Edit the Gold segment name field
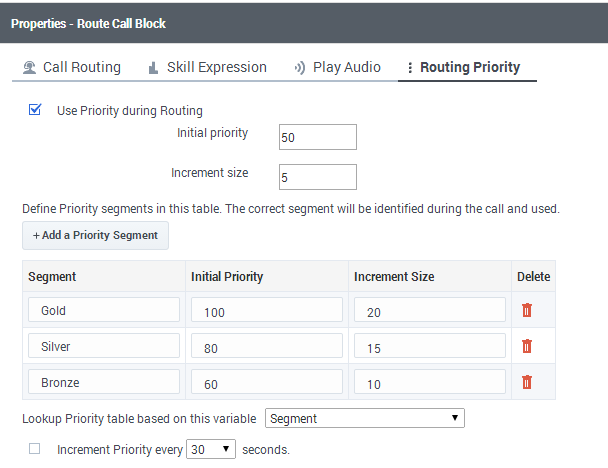This screenshot has width=608, height=468. click(104, 310)
